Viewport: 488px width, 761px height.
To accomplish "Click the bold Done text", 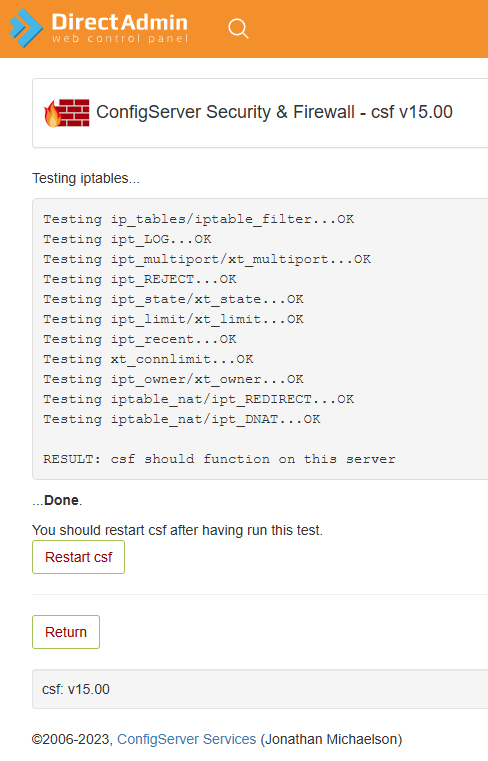I will (61, 500).
